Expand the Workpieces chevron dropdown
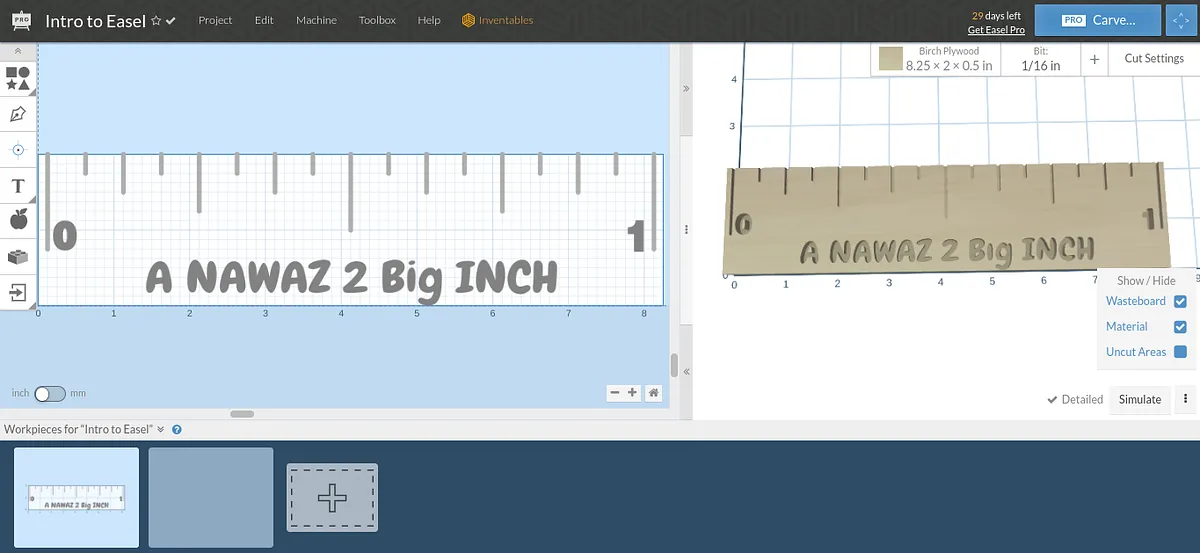The image size is (1200, 553). (x=160, y=429)
